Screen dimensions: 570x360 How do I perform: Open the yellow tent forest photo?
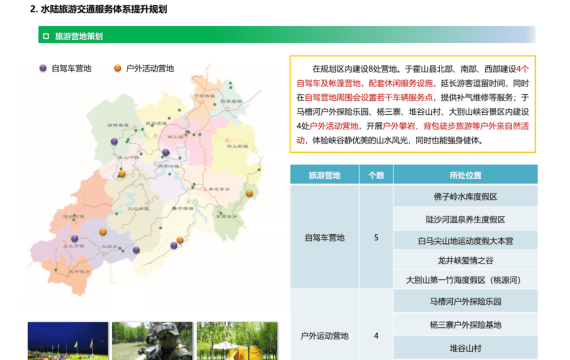click(237, 341)
